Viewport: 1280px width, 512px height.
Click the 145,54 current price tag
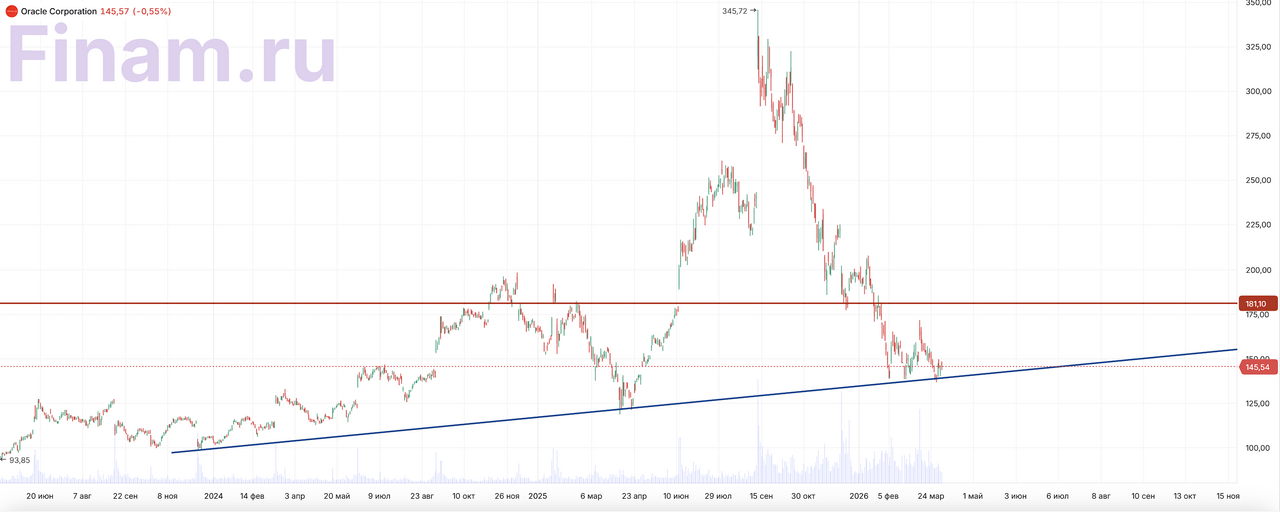(1257, 368)
